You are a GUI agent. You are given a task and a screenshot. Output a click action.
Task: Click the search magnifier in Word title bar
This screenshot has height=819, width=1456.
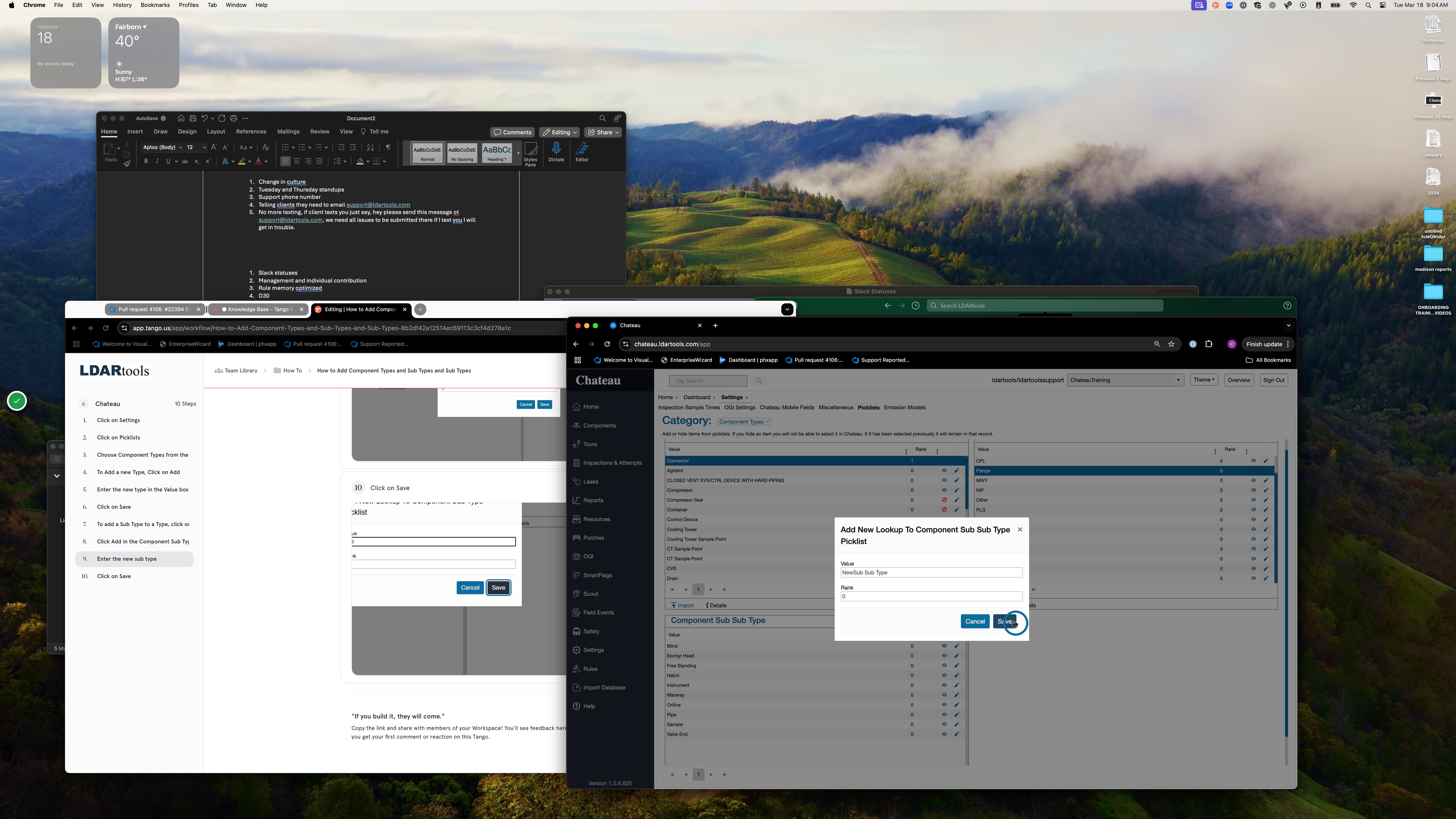[603, 119]
